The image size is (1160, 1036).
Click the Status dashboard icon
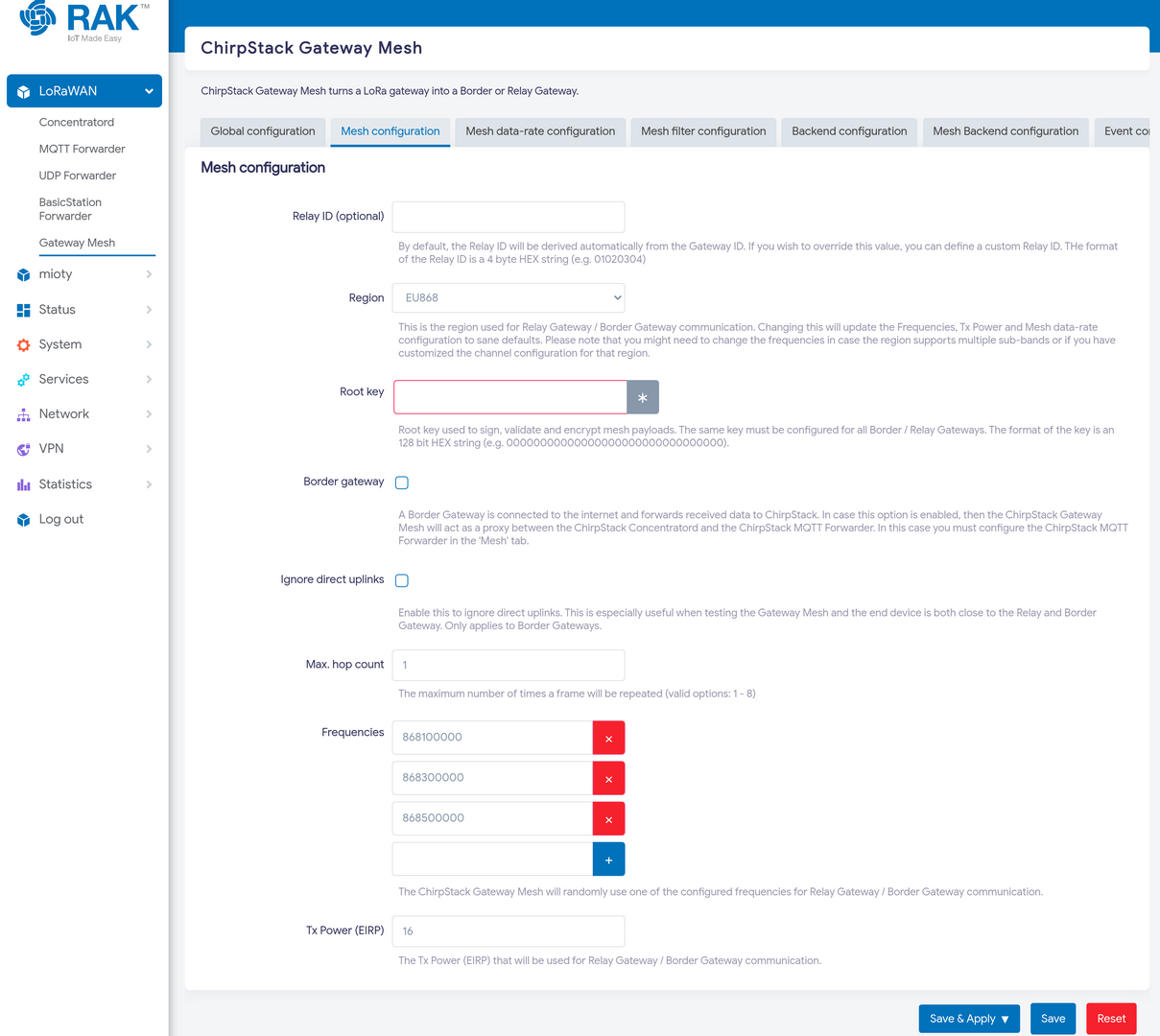coord(24,310)
